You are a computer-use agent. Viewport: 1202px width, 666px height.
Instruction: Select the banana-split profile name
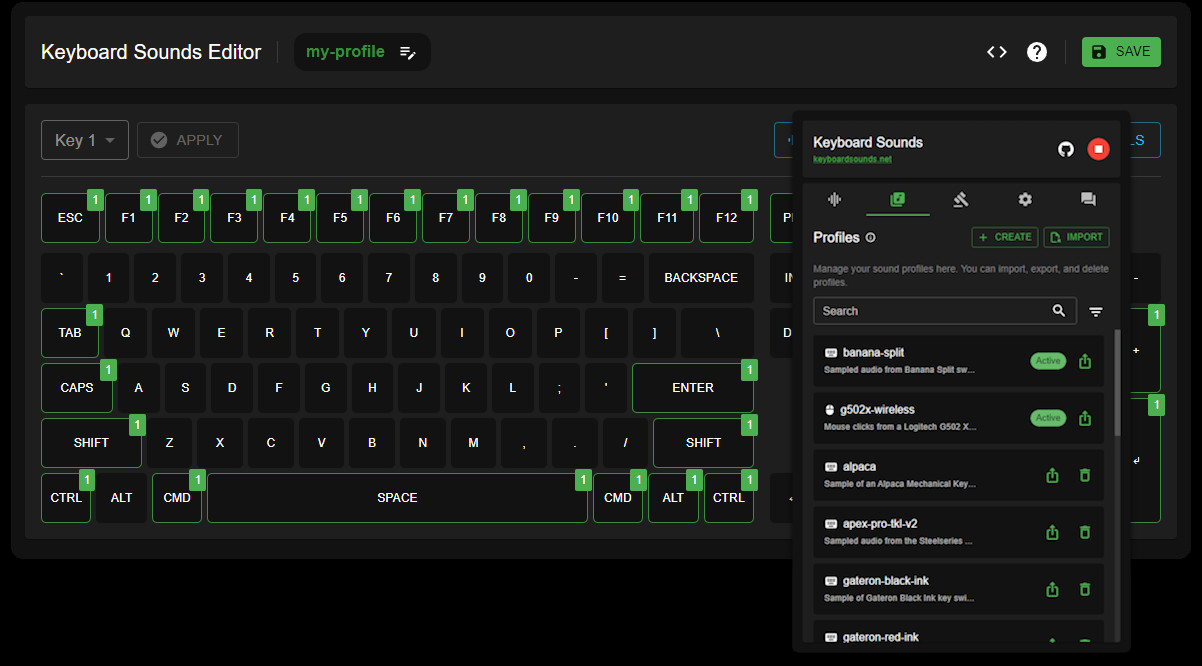tap(873, 353)
